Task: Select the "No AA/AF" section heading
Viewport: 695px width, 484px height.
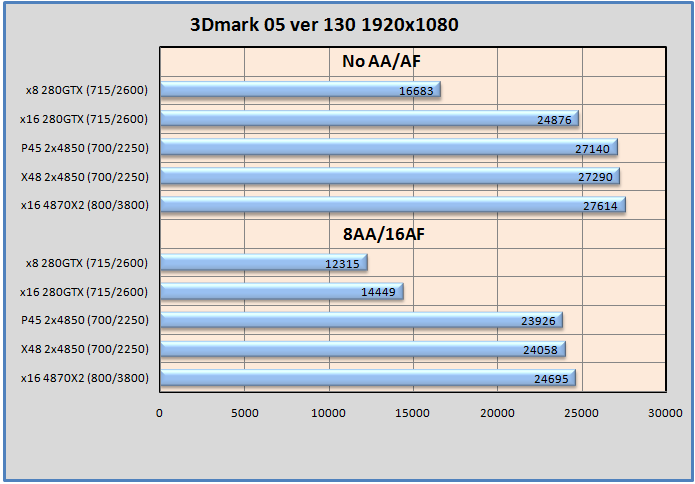Action: click(x=381, y=61)
